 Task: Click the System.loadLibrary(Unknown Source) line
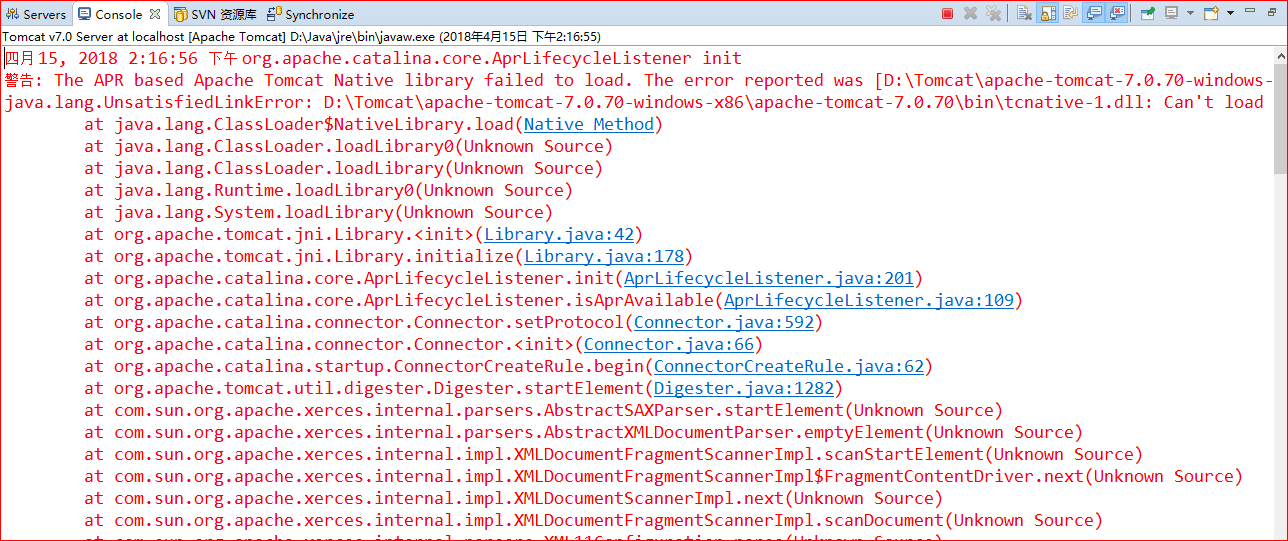[x=318, y=213]
